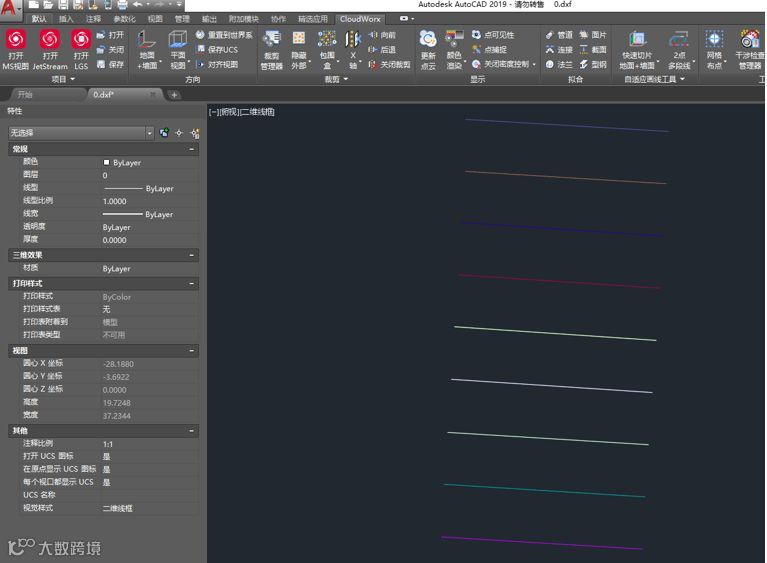Viewport: 767px width, 563px height.
Task: Collapse the 三维效果 section
Action: click(191, 255)
